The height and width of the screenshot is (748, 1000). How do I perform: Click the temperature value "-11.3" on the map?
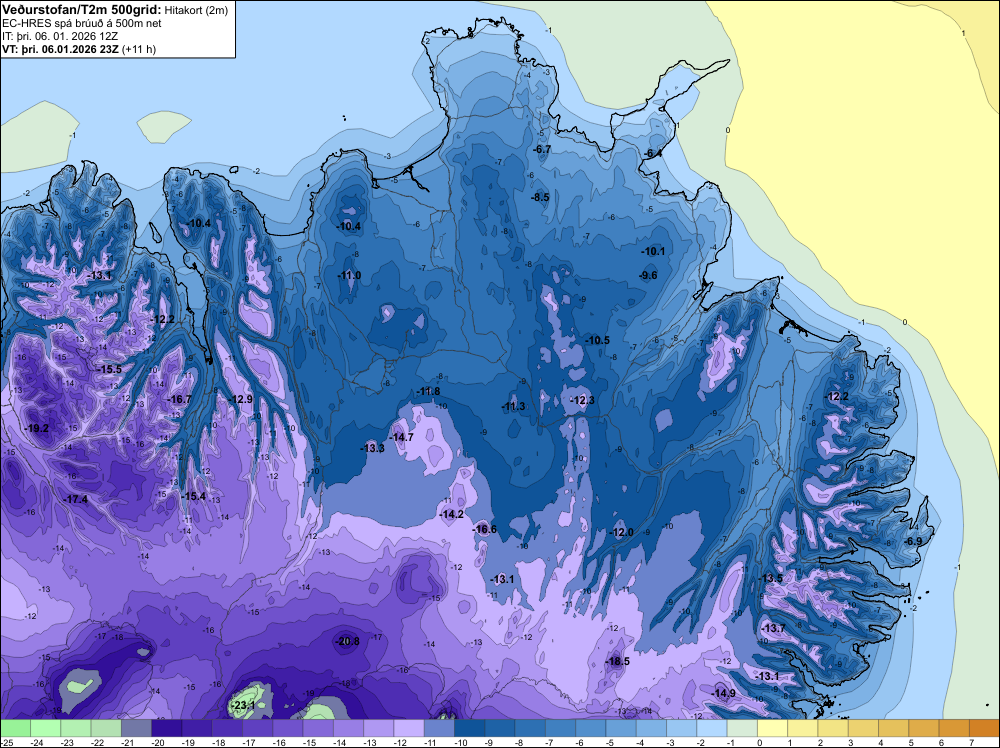pyautogui.click(x=513, y=406)
